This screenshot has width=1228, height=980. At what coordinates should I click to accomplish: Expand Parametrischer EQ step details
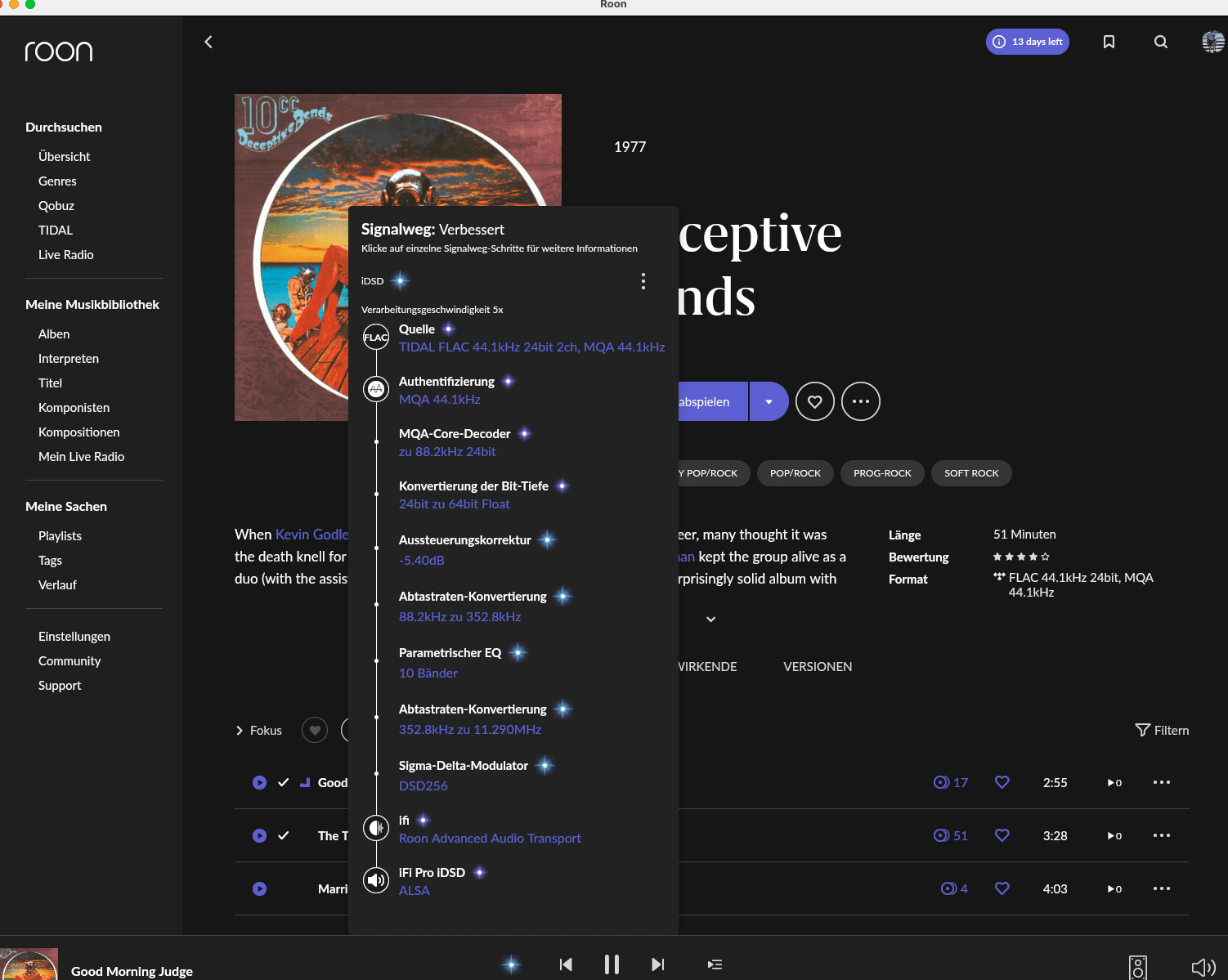point(450,652)
